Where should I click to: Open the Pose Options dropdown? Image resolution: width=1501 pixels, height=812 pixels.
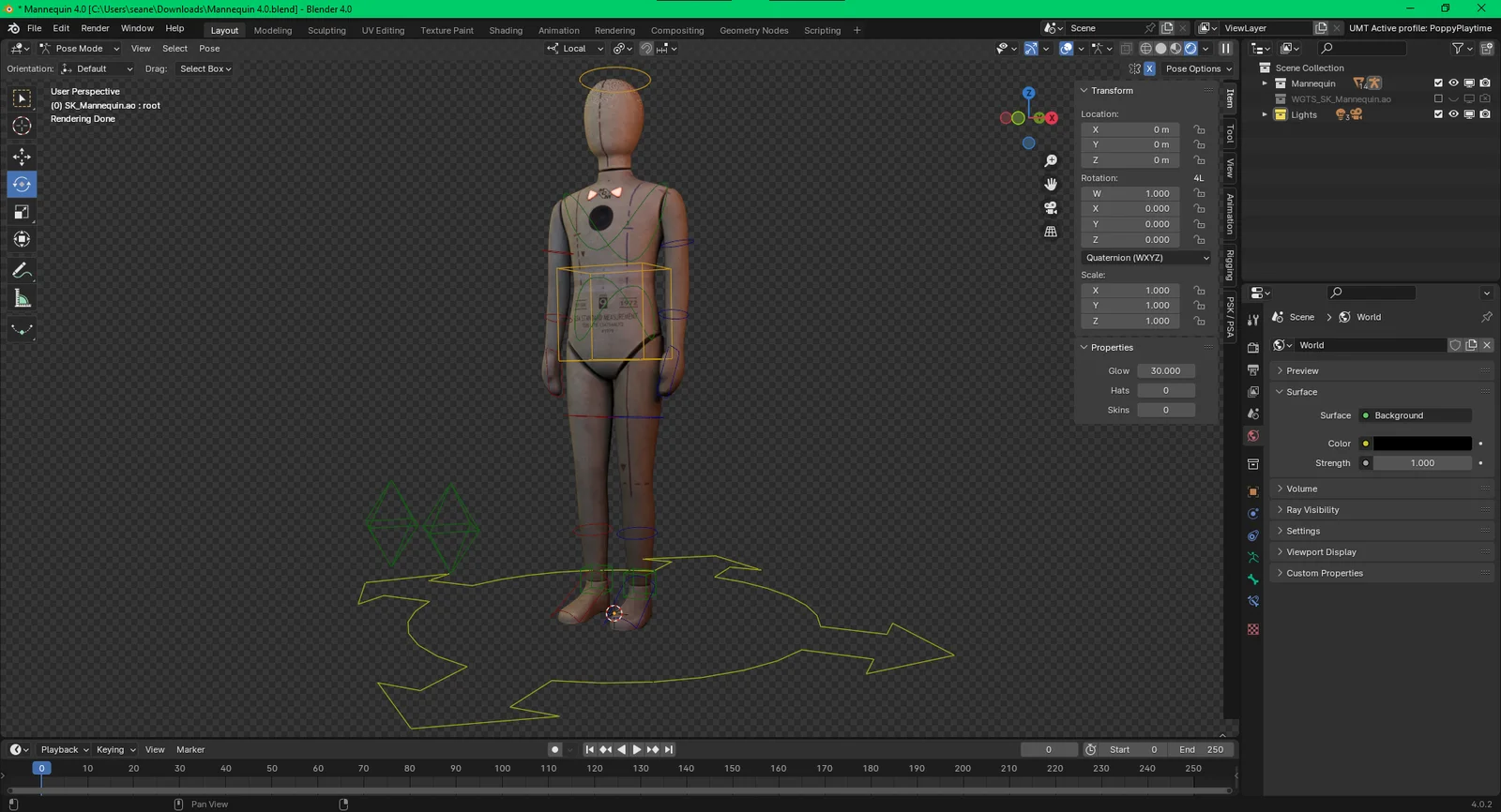coord(1198,68)
